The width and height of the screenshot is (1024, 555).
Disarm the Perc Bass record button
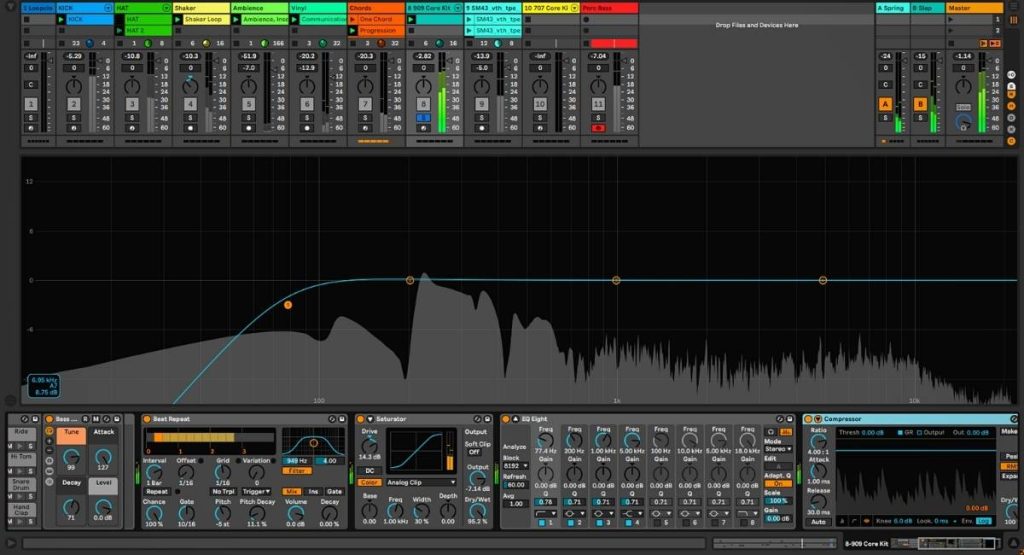click(x=598, y=128)
